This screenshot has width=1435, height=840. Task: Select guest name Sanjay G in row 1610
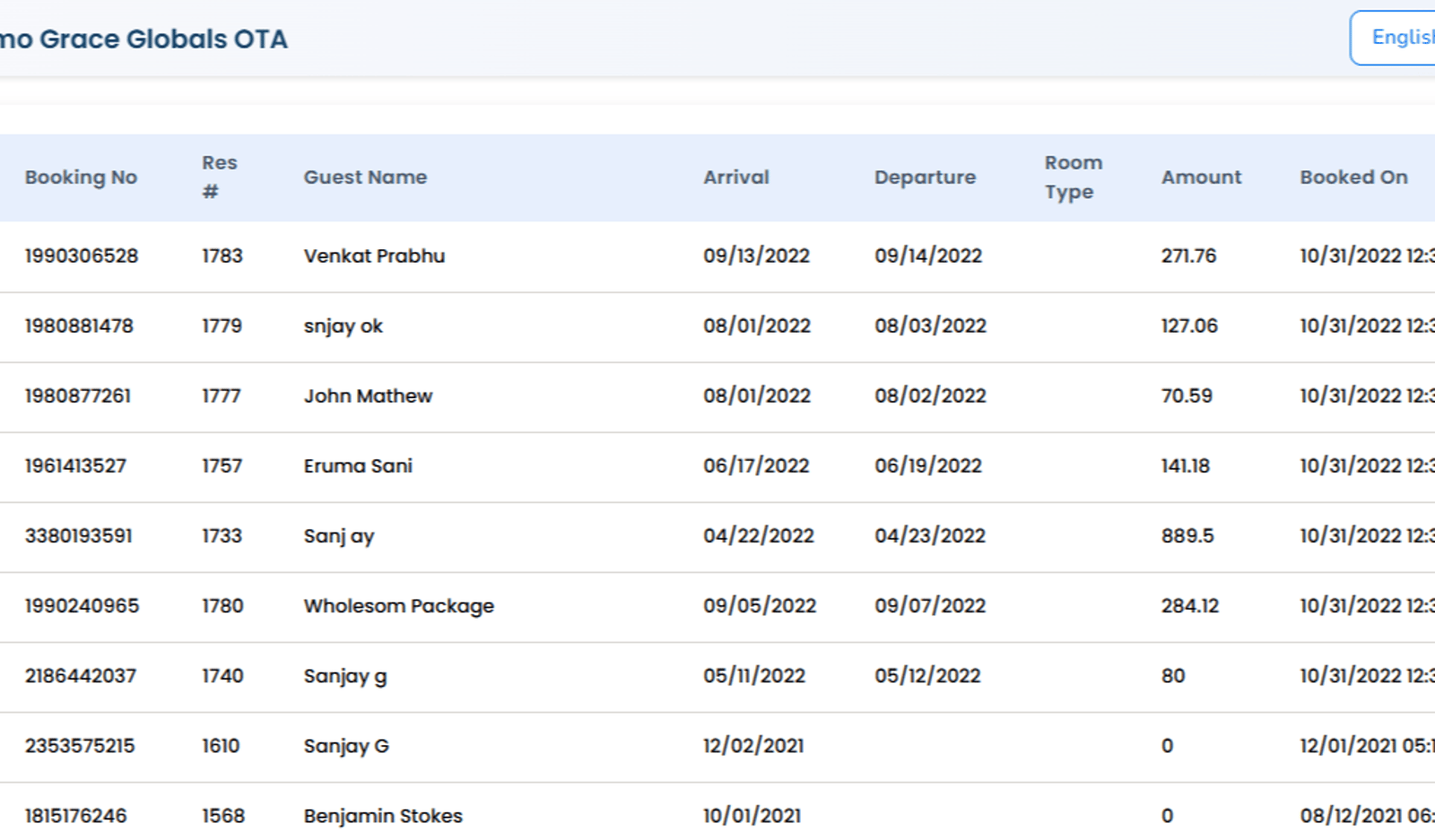(x=346, y=746)
